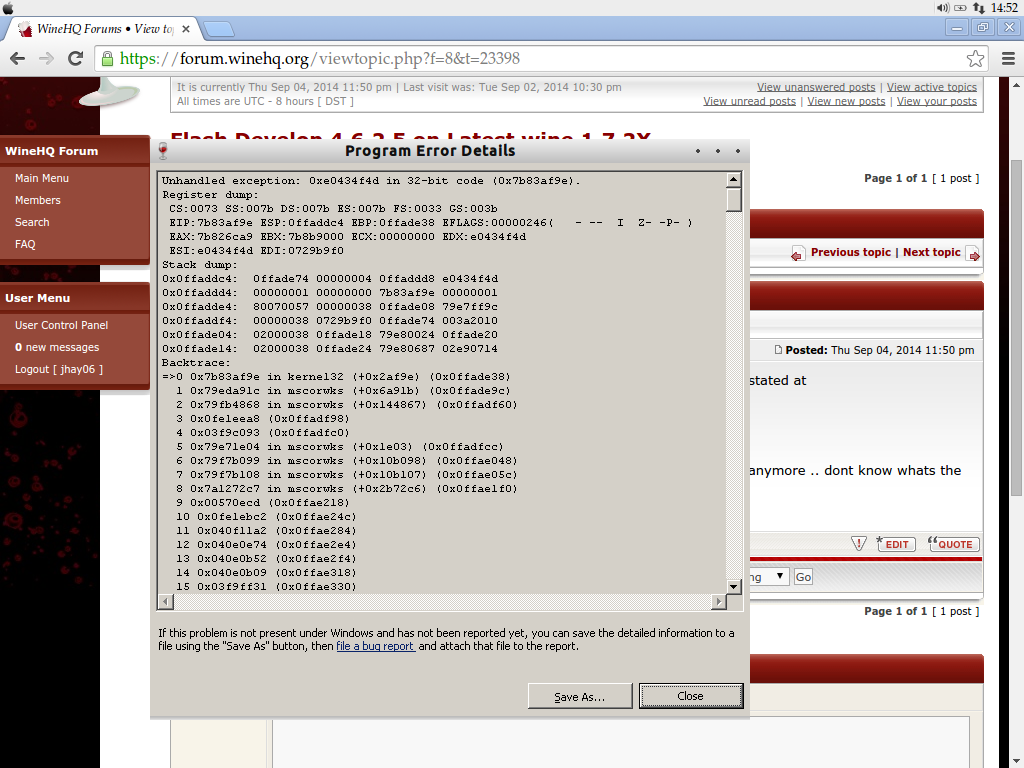This screenshot has height=768, width=1024.
Task: Go to Next topic link
Action: tap(932, 253)
